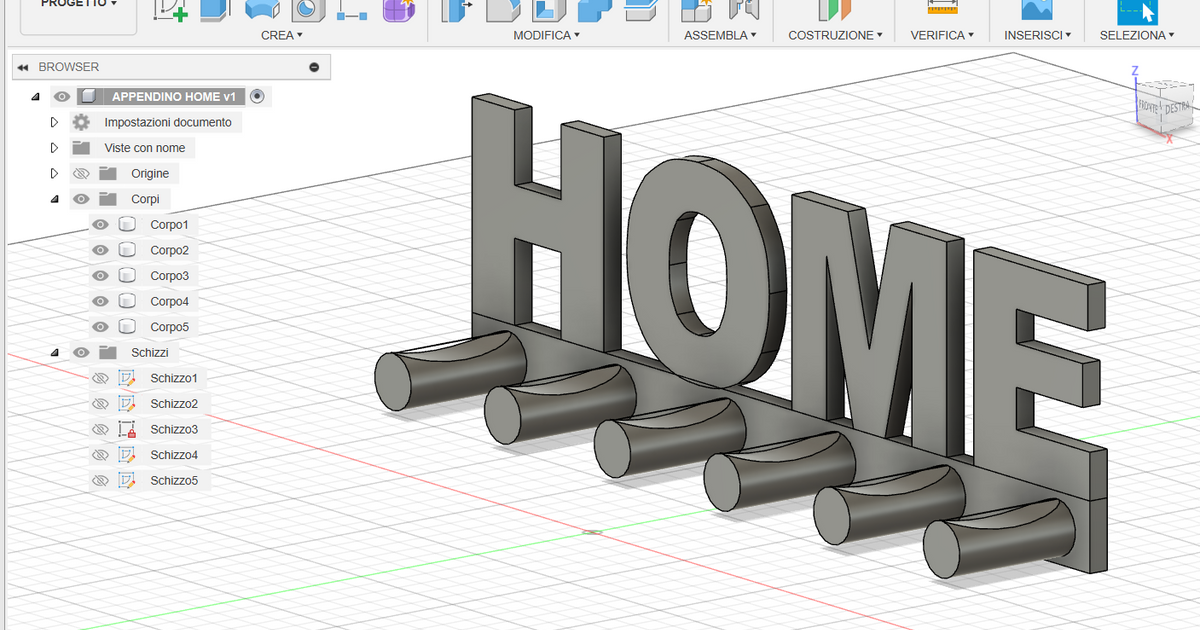Click the rectangular Pattern tool icon
The image size is (1200, 630).
(353, 8)
